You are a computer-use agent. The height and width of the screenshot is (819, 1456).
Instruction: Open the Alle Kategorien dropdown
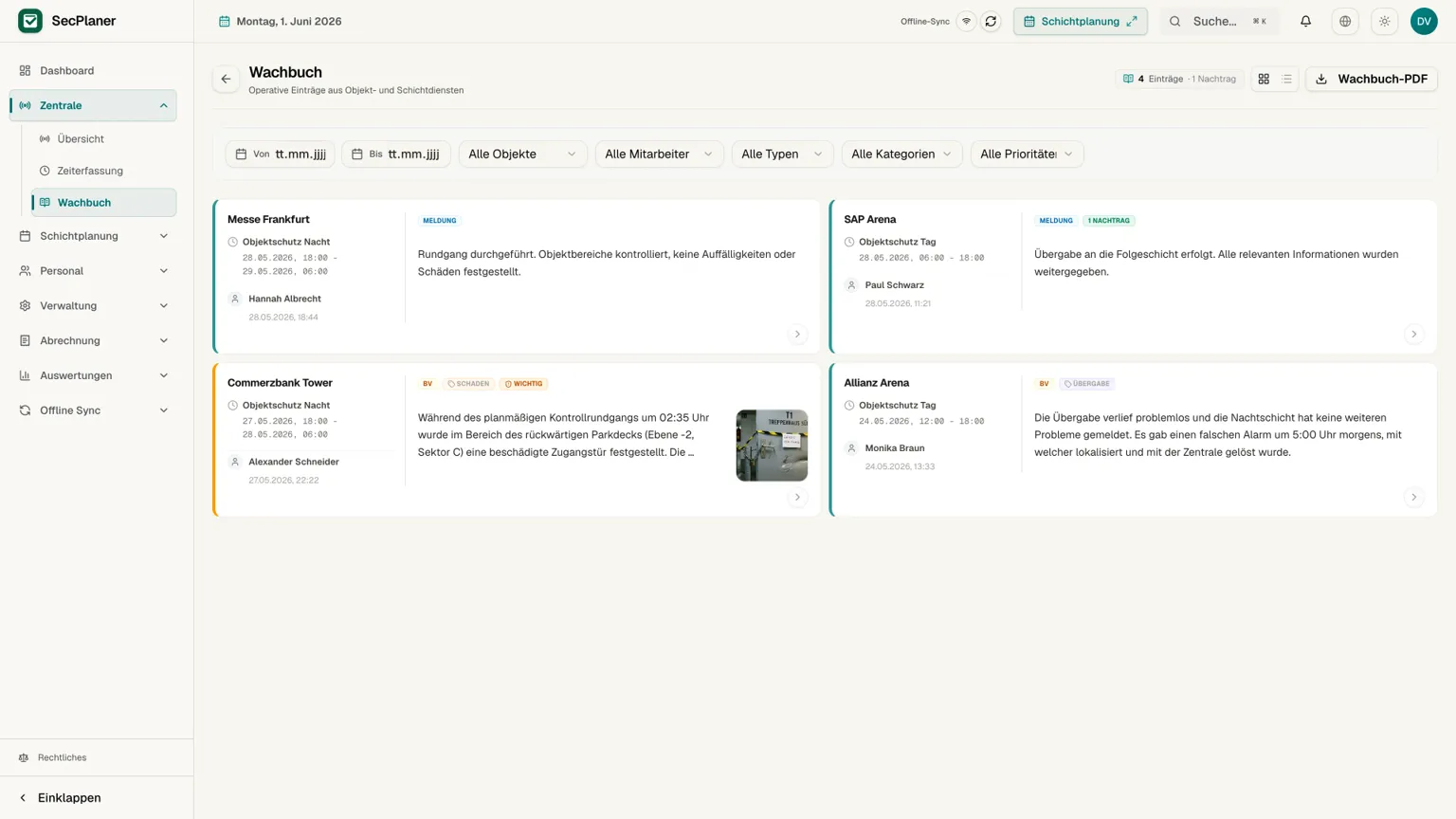click(x=901, y=154)
